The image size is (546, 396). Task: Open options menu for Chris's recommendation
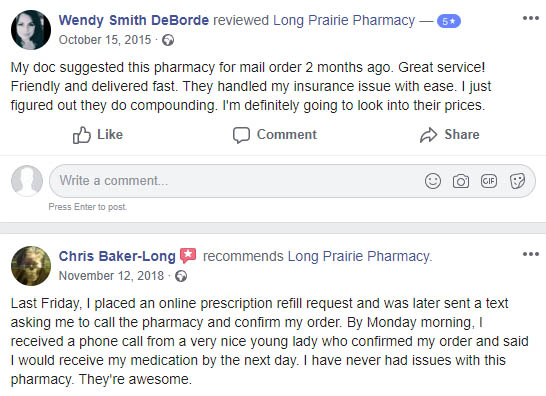click(x=531, y=254)
